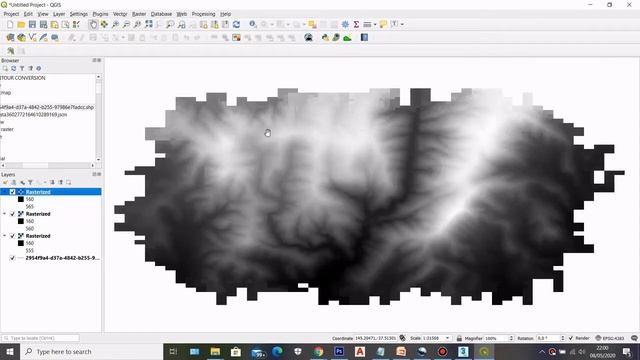Click the '565' value under top Rasterized layer
Screen dimensions: 640x360
[30, 207]
